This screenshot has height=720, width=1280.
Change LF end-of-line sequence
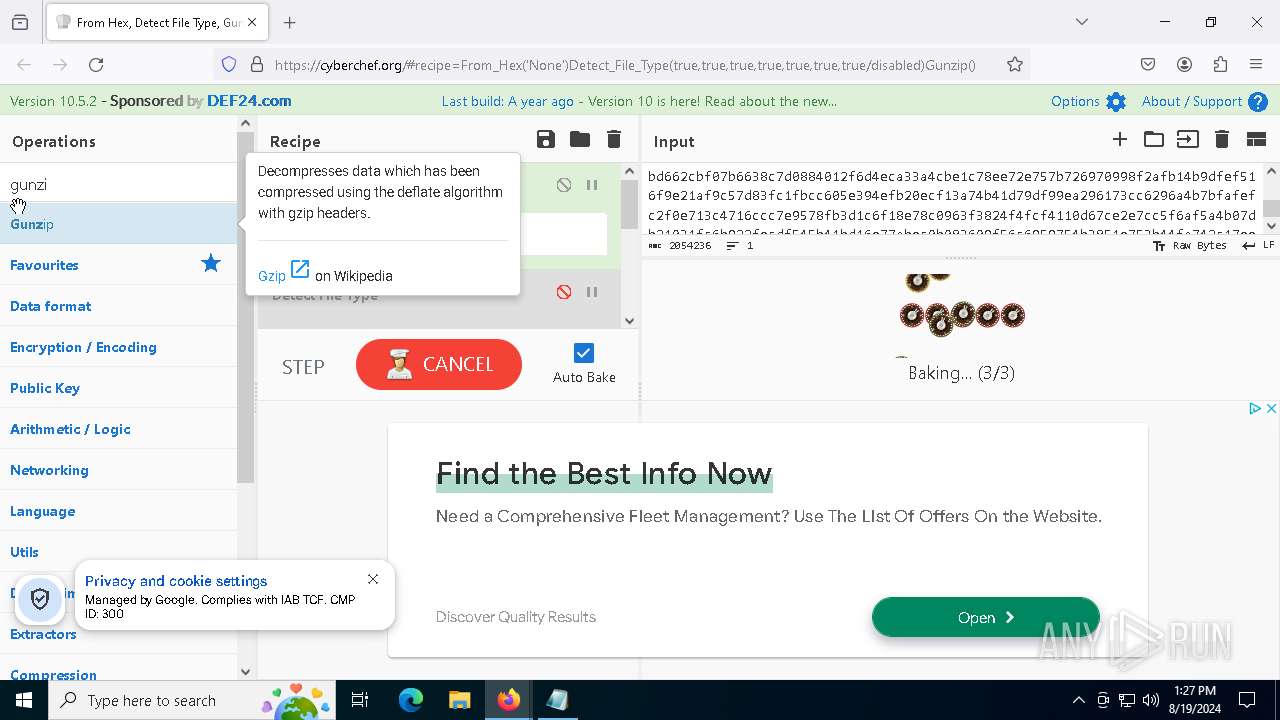tap(1258, 245)
